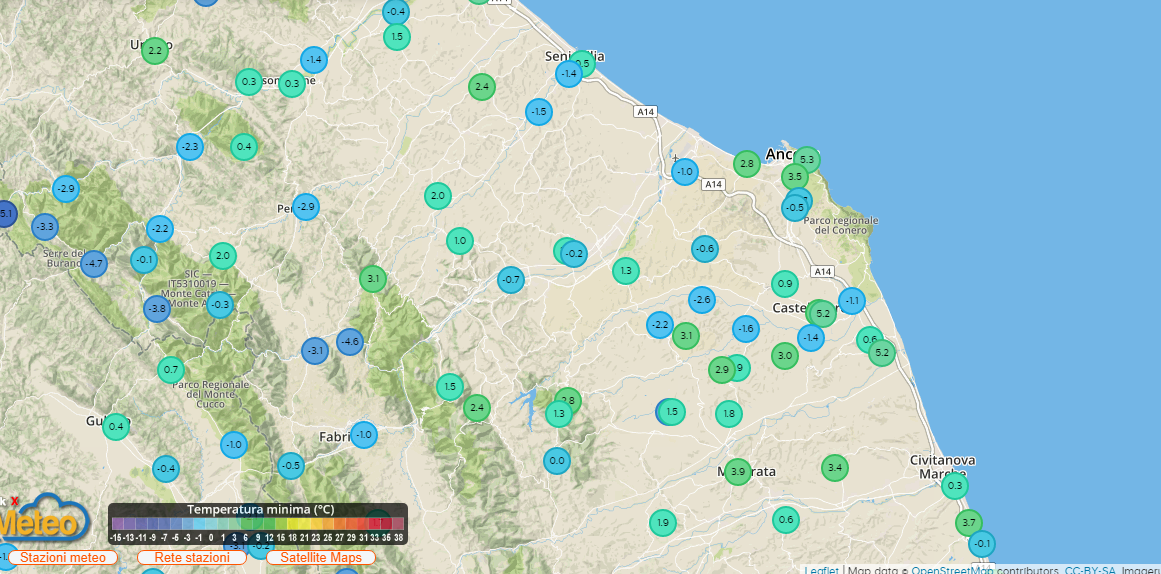Open the -3.8 station marker

pos(156,310)
